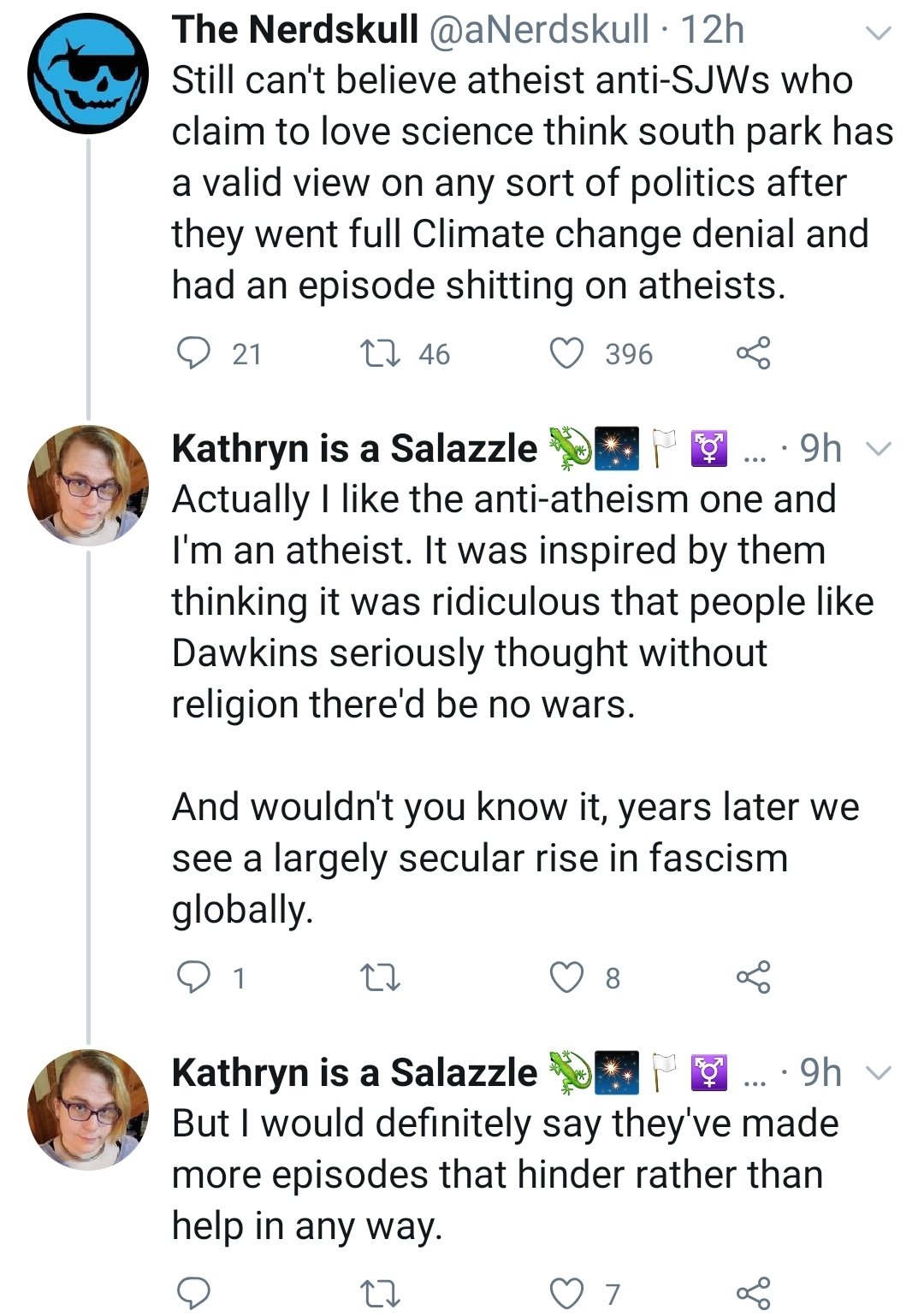Image resolution: width=924 pixels, height=1316 pixels.
Task: Like Kathryn's tweet with 8 likes
Action: pos(566,977)
